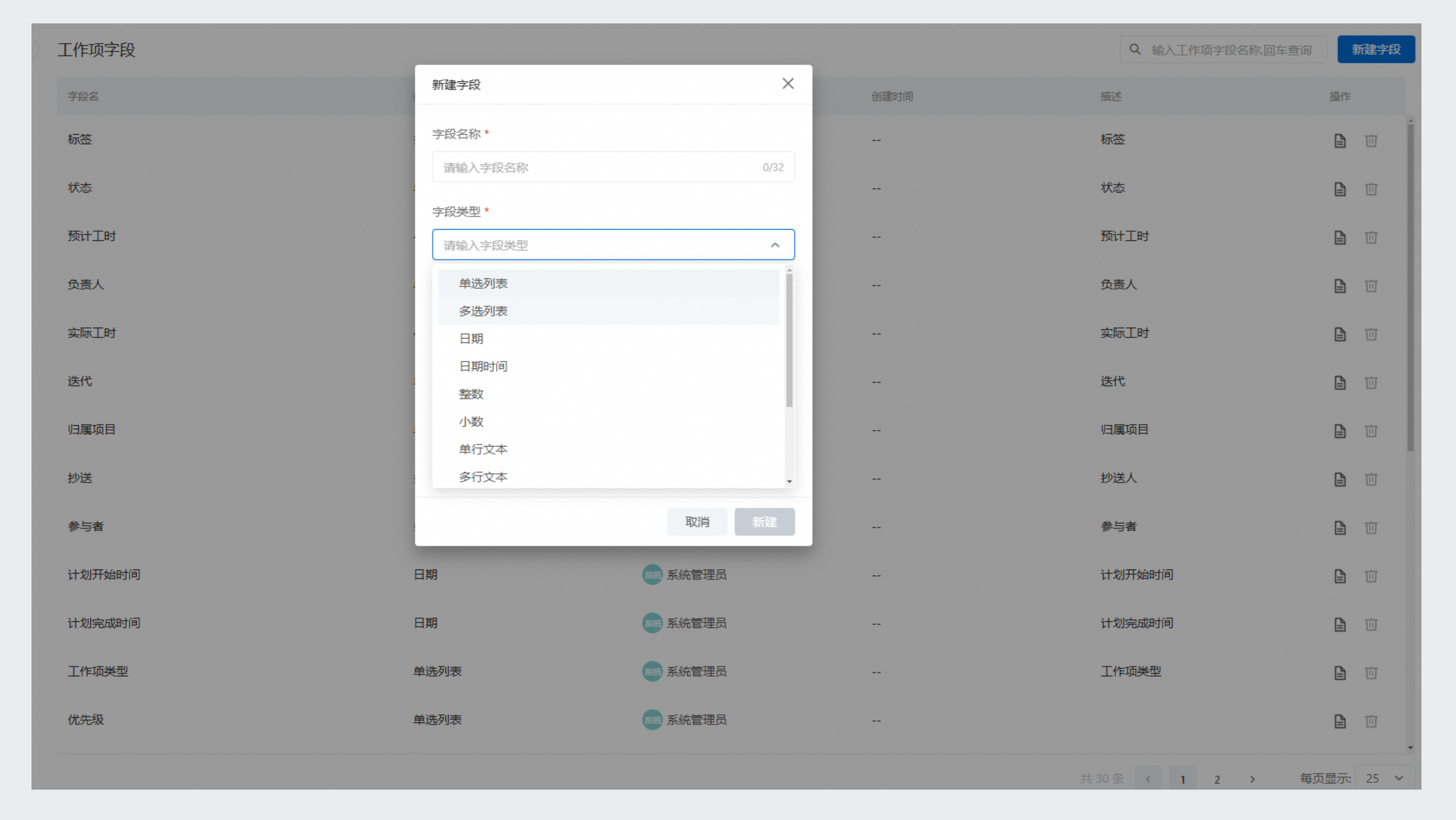The image size is (1456, 820).
Task: Focus the 工作项字段 search box
Action: tap(1223, 50)
